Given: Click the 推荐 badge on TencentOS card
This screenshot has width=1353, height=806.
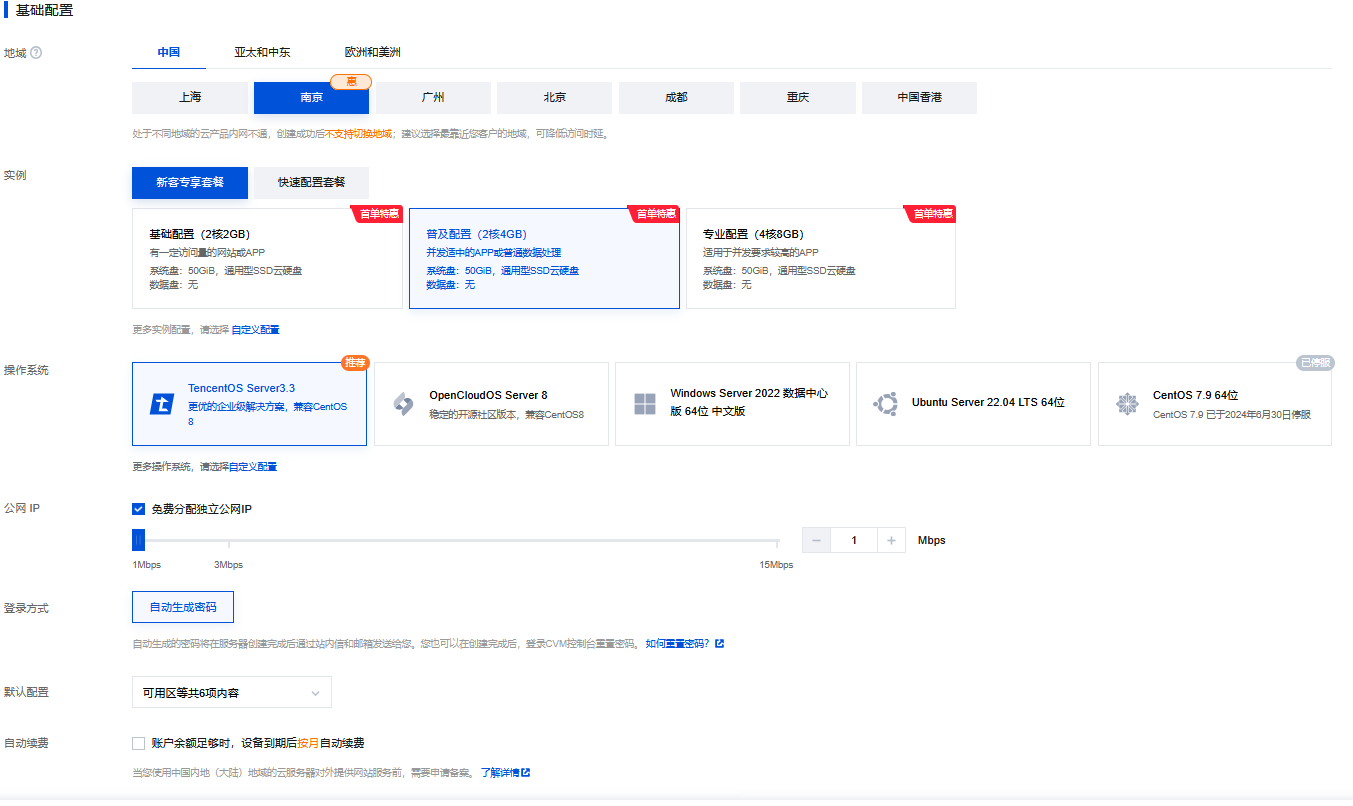Looking at the screenshot, I should (x=354, y=363).
